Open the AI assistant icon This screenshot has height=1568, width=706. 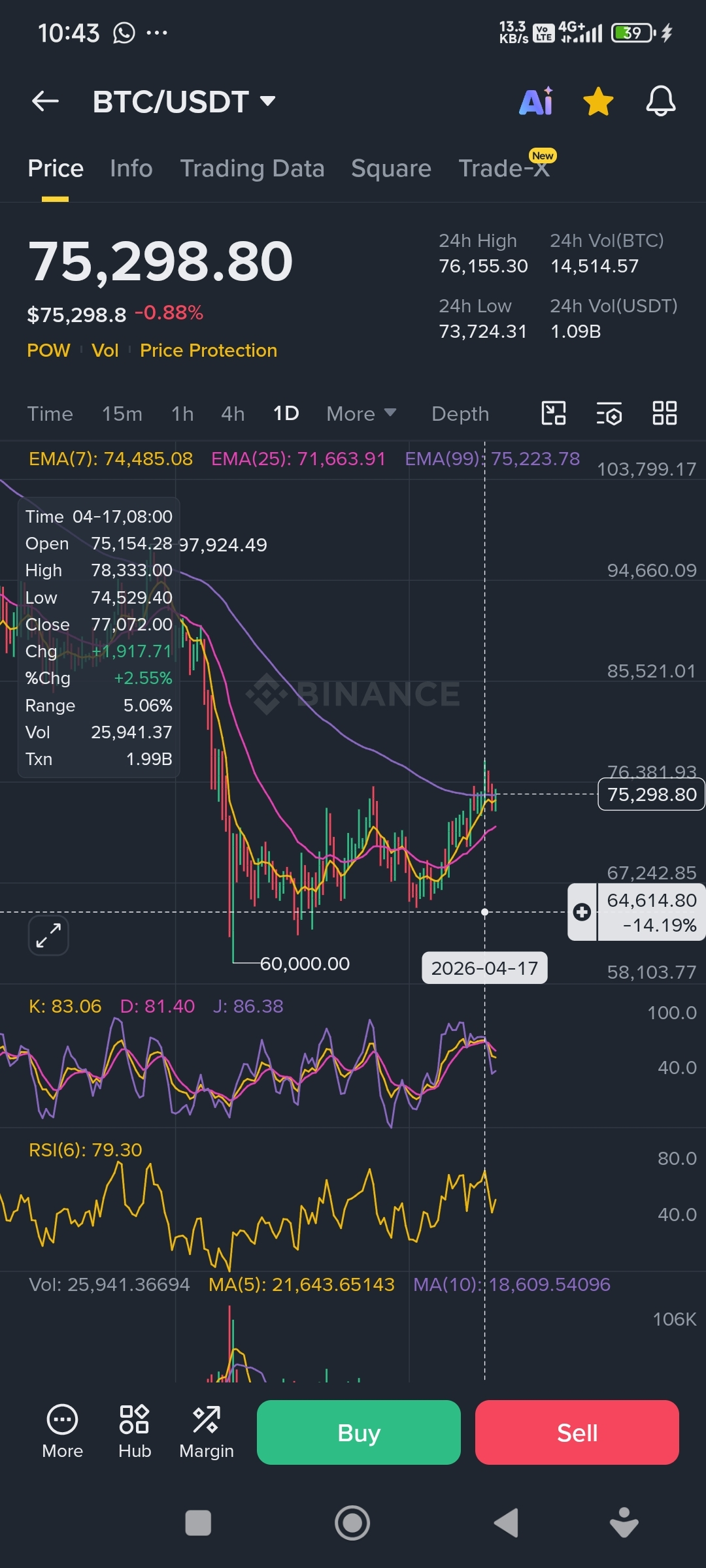[x=536, y=101]
